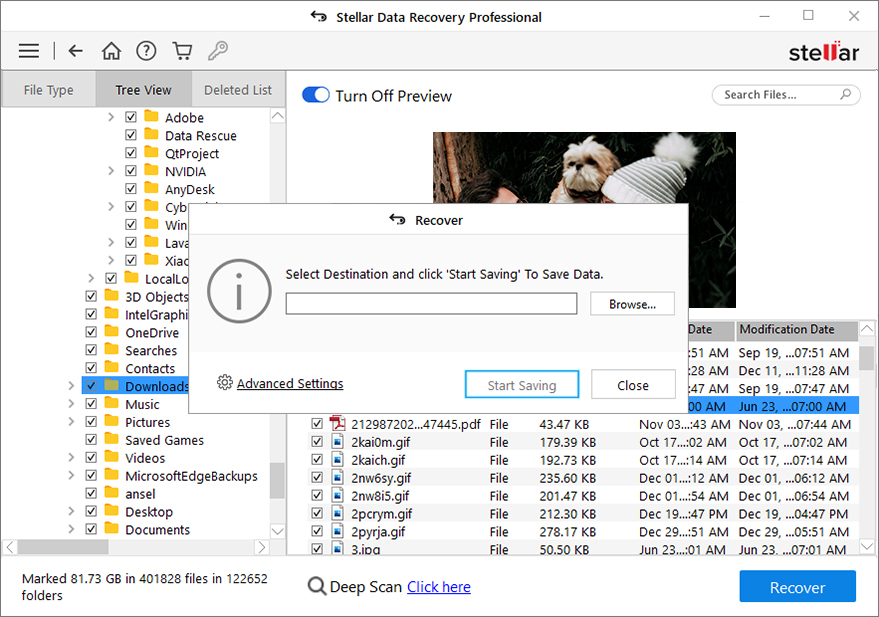Screen dimensions: 879x617
Task: Click the Start Saving button
Action: (522, 385)
